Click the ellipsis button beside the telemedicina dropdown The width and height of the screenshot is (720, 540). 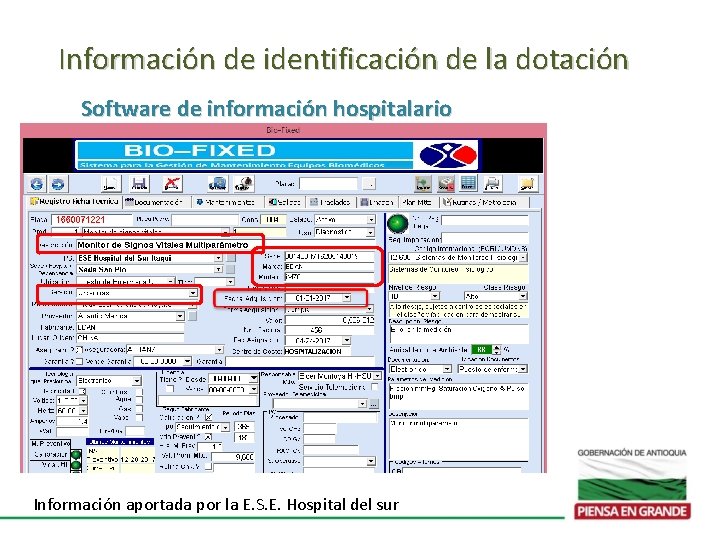point(374,404)
